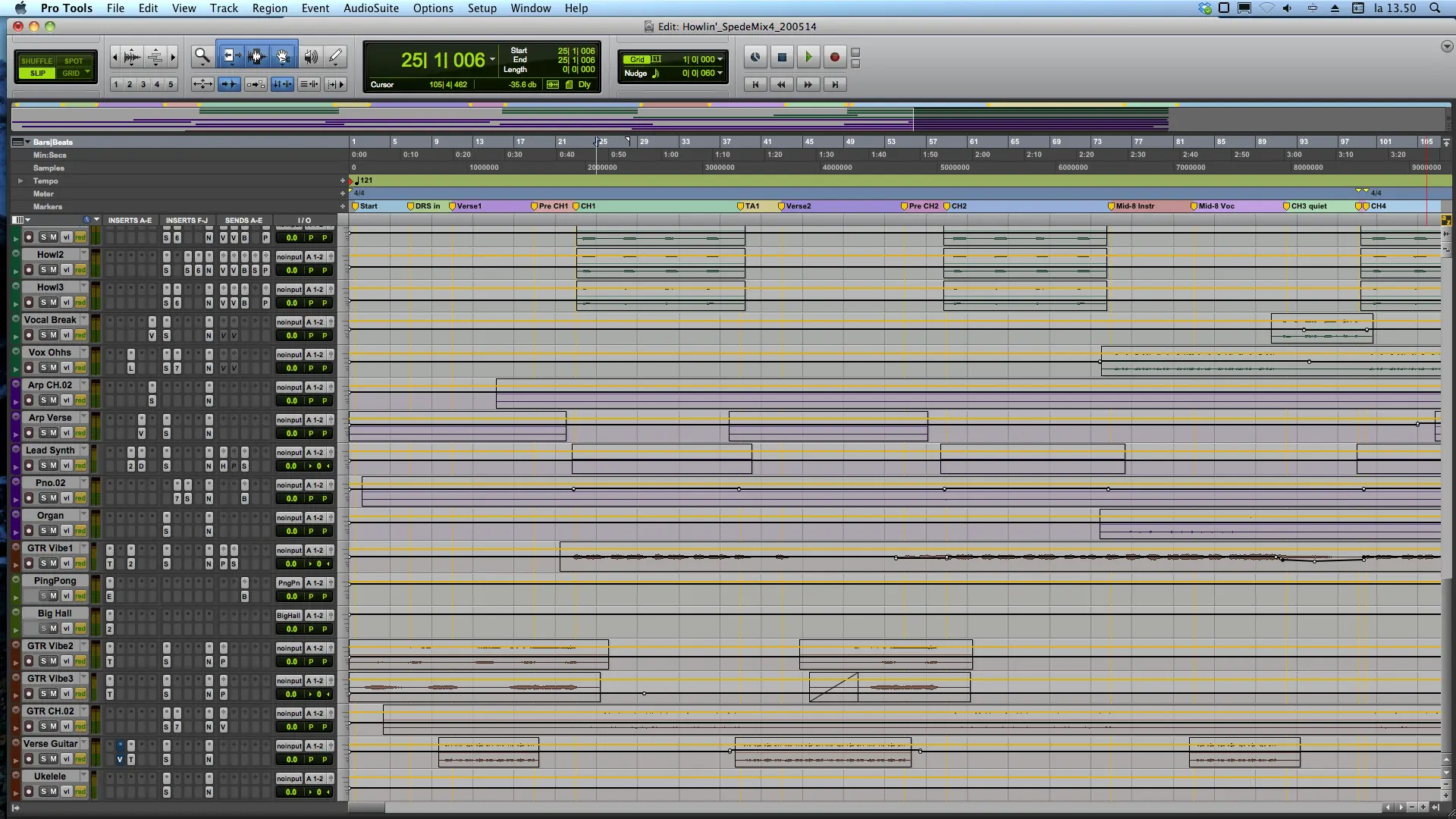This screenshot has width=1456, height=819.
Task: Click the horizontal zoom in arrow
Action: click(173, 57)
